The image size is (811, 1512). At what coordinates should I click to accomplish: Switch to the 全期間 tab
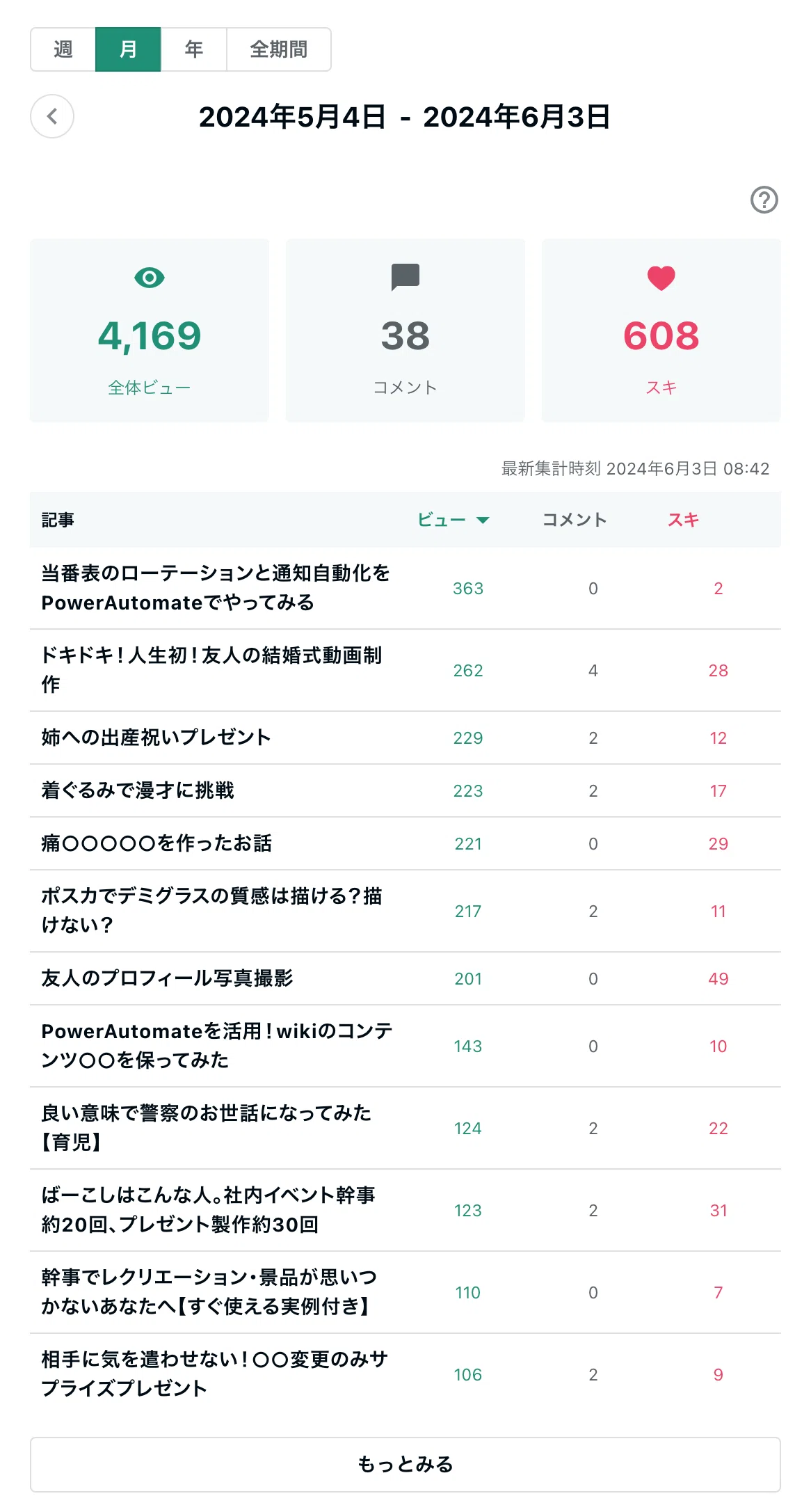click(279, 49)
